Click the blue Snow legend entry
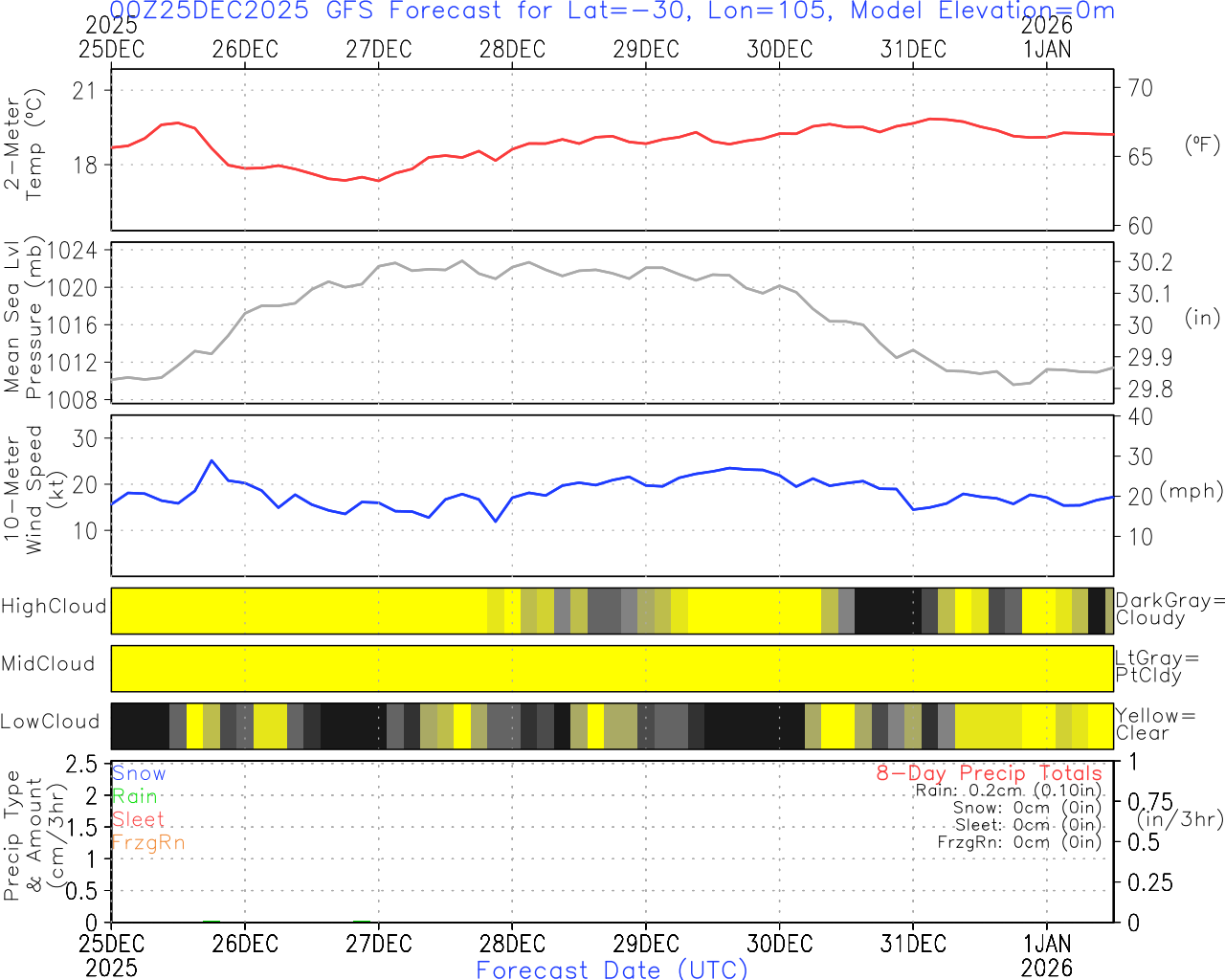Viewport: 1225px width, 980px height. click(139, 773)
